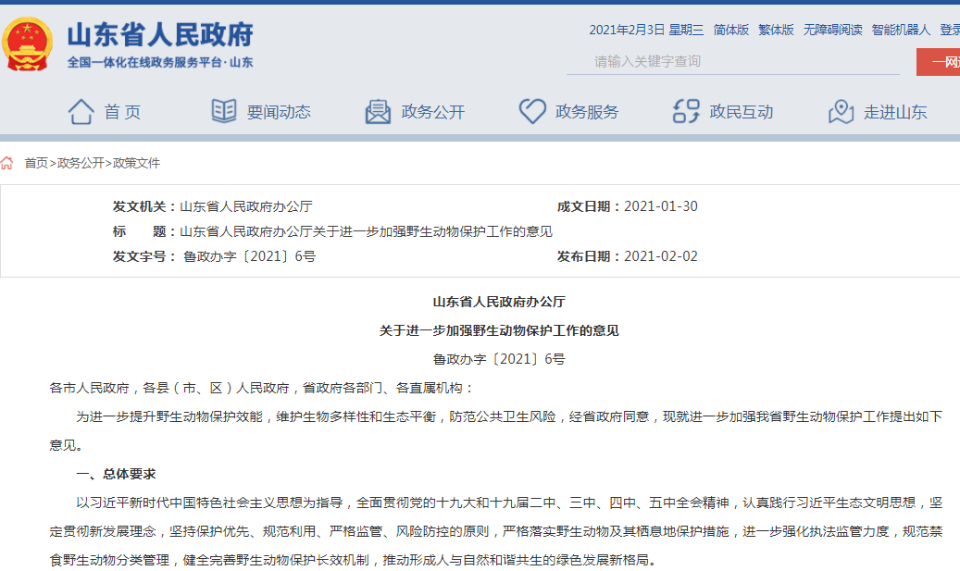Open 政策文件 breadcrumb link
The height and width of the screenshot is (571, 960).
point(136,163)
